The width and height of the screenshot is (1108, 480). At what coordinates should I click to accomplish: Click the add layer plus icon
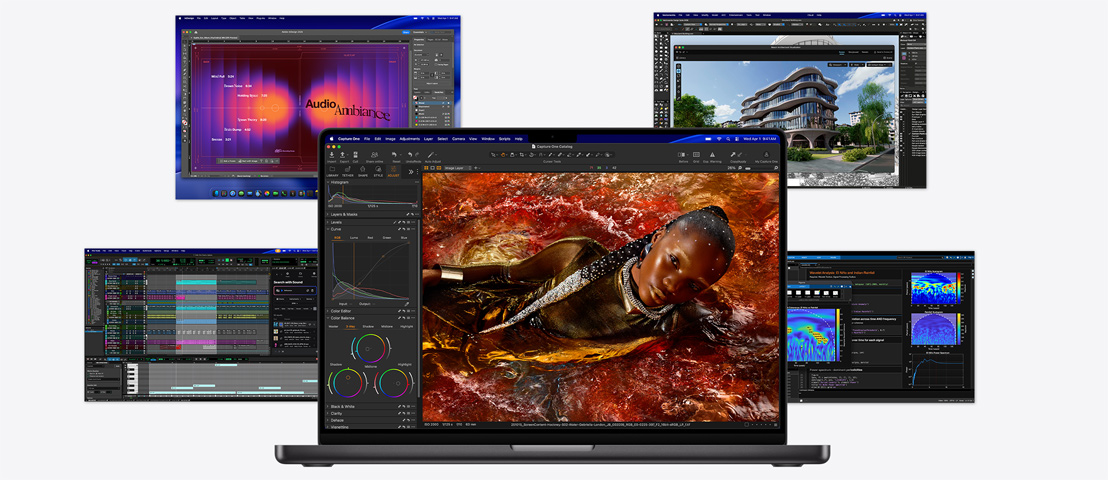pyautogui.click(x=476, y=168)
